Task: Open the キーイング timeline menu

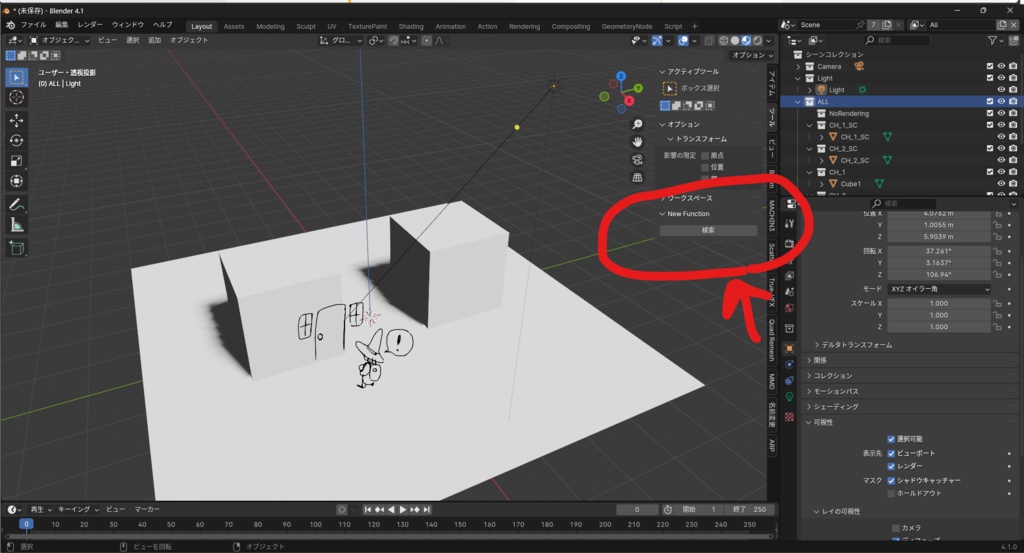Action: tap(78, 509)
